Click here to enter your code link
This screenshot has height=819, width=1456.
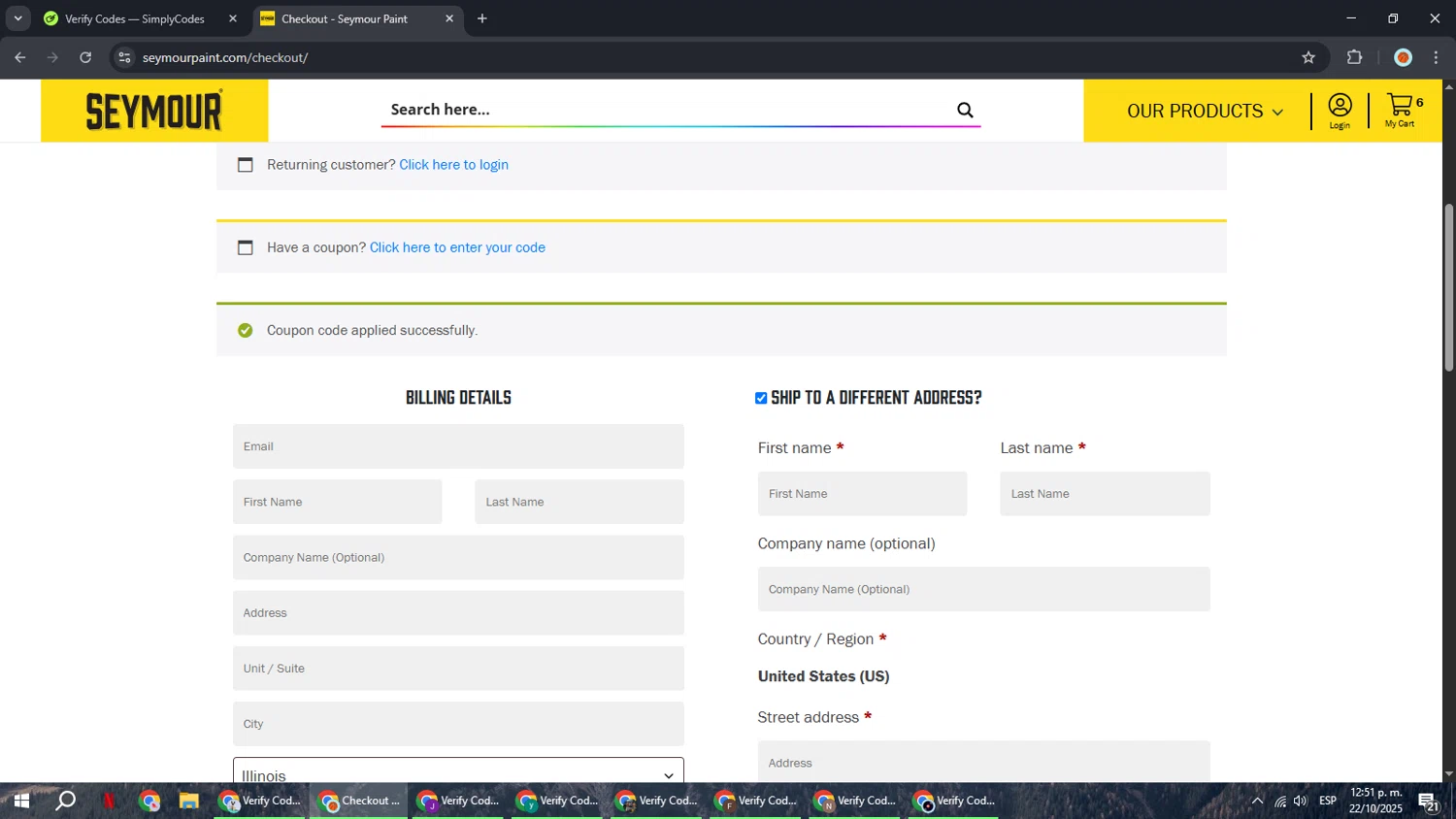(x=457, y=247)
